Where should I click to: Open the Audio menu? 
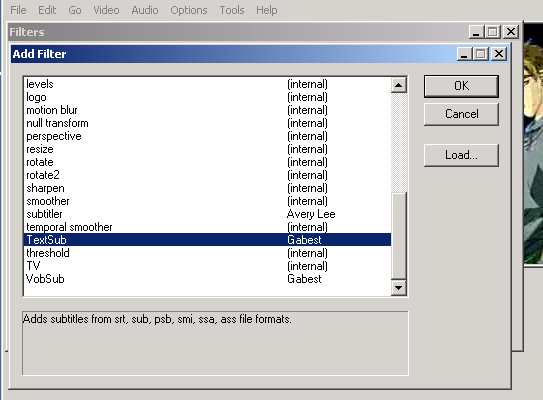(145, 10)
